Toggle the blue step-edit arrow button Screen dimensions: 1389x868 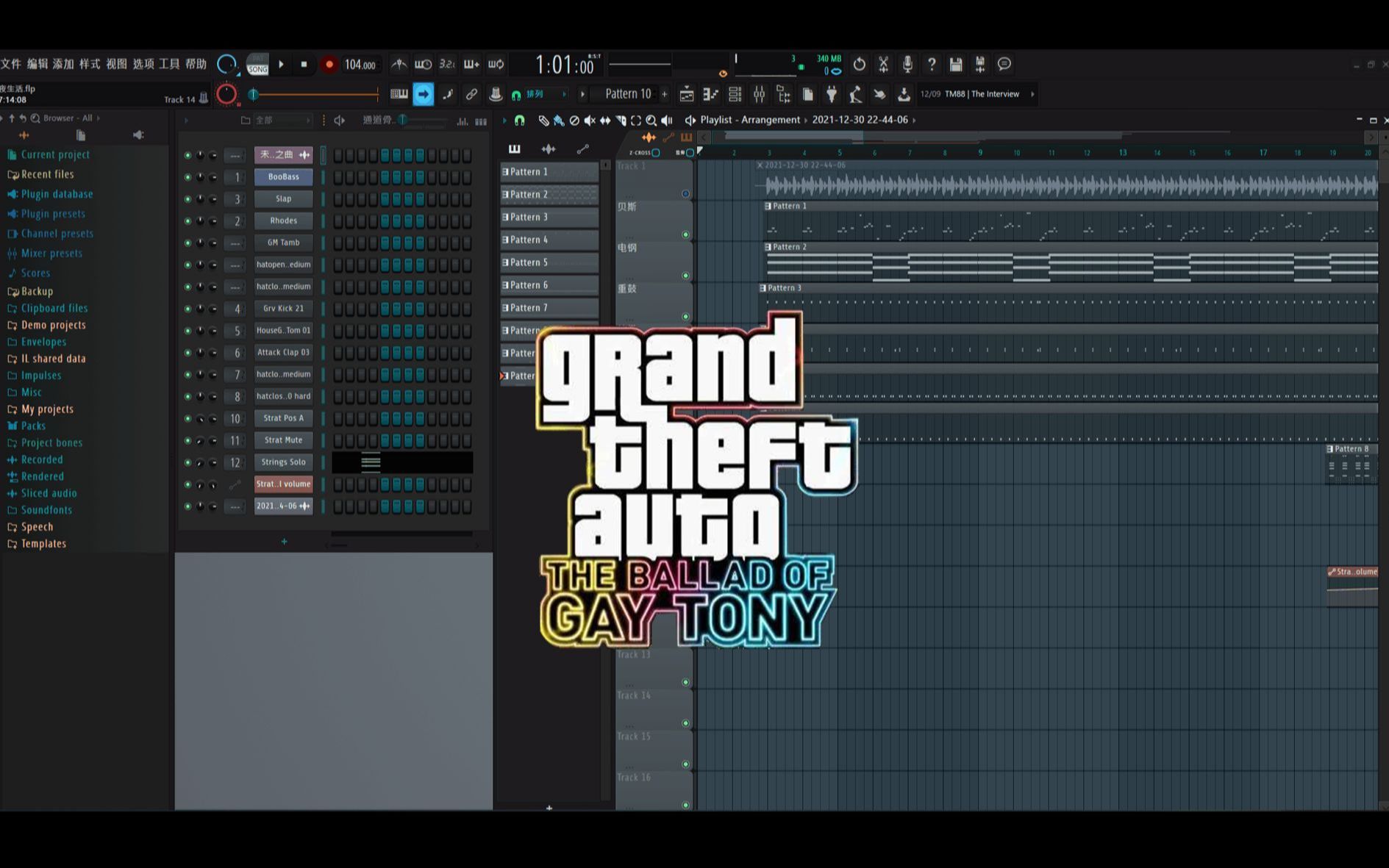[x=423, y=94]
